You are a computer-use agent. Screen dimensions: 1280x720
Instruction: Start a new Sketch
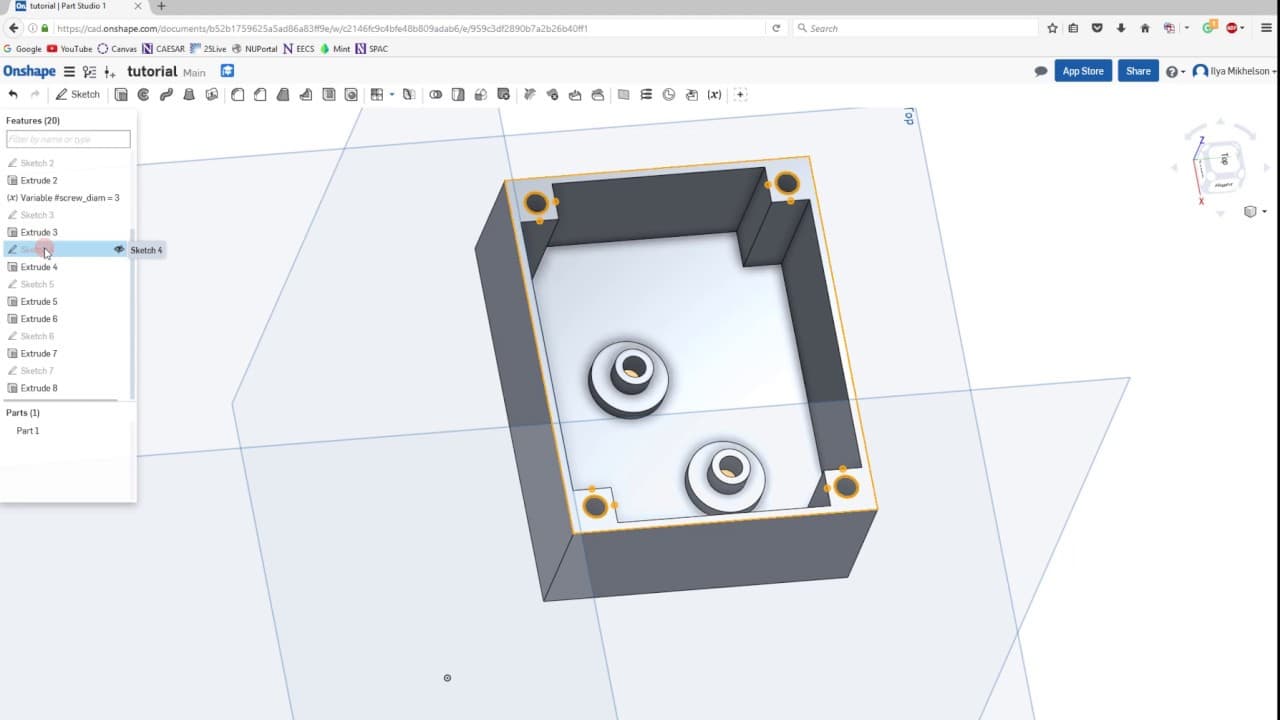tap(77, 95)
